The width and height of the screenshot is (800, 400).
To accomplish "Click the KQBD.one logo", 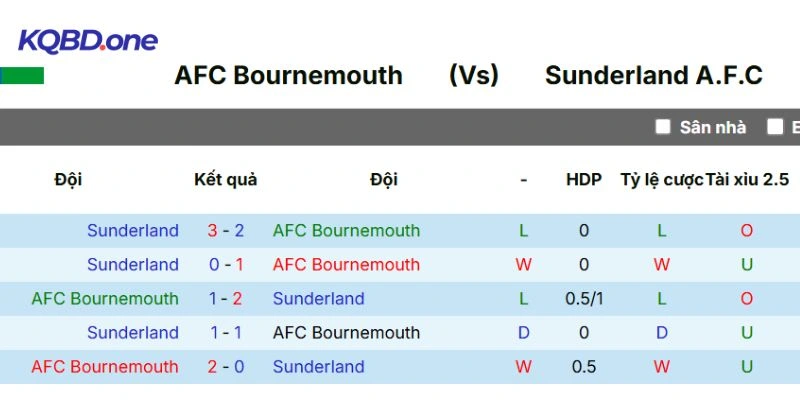I will [x=88, y=41].
